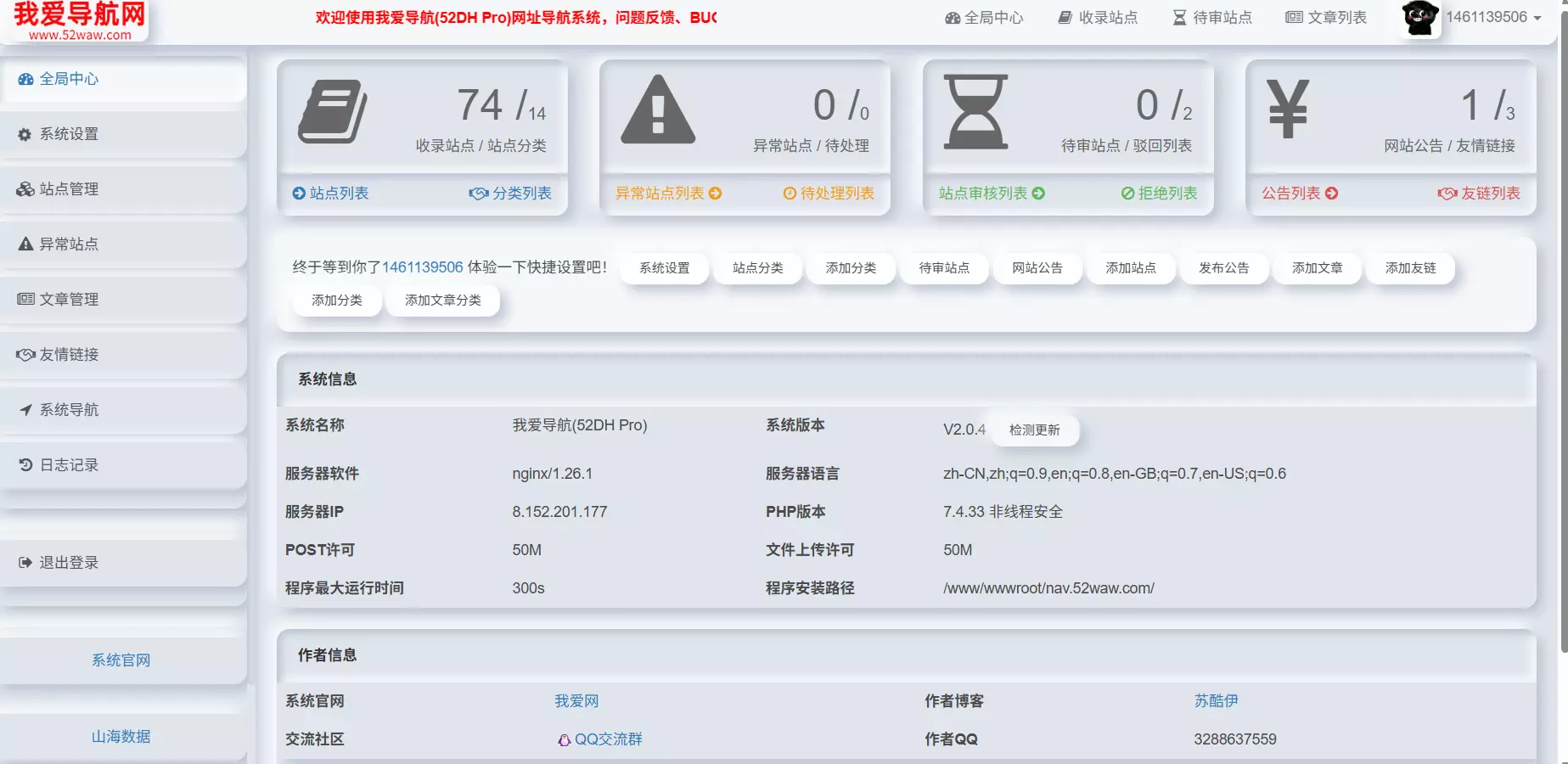Click the 发布公告 quick action

coord(1224,268)
